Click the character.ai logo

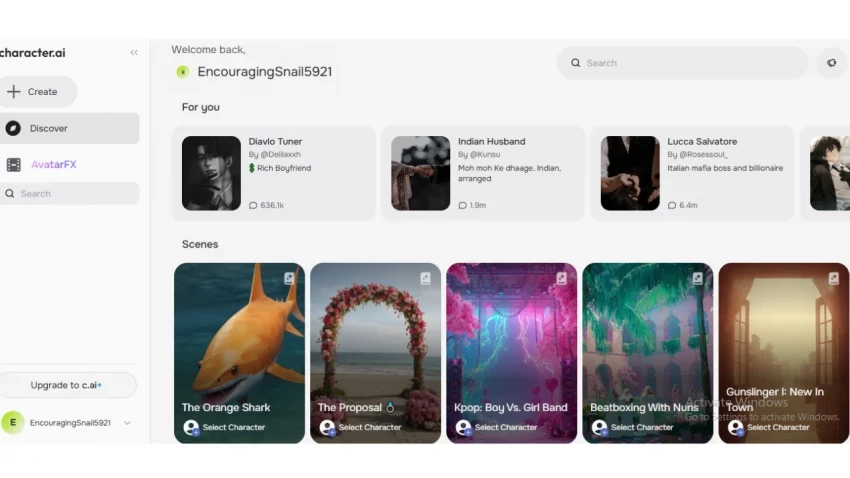33,53
